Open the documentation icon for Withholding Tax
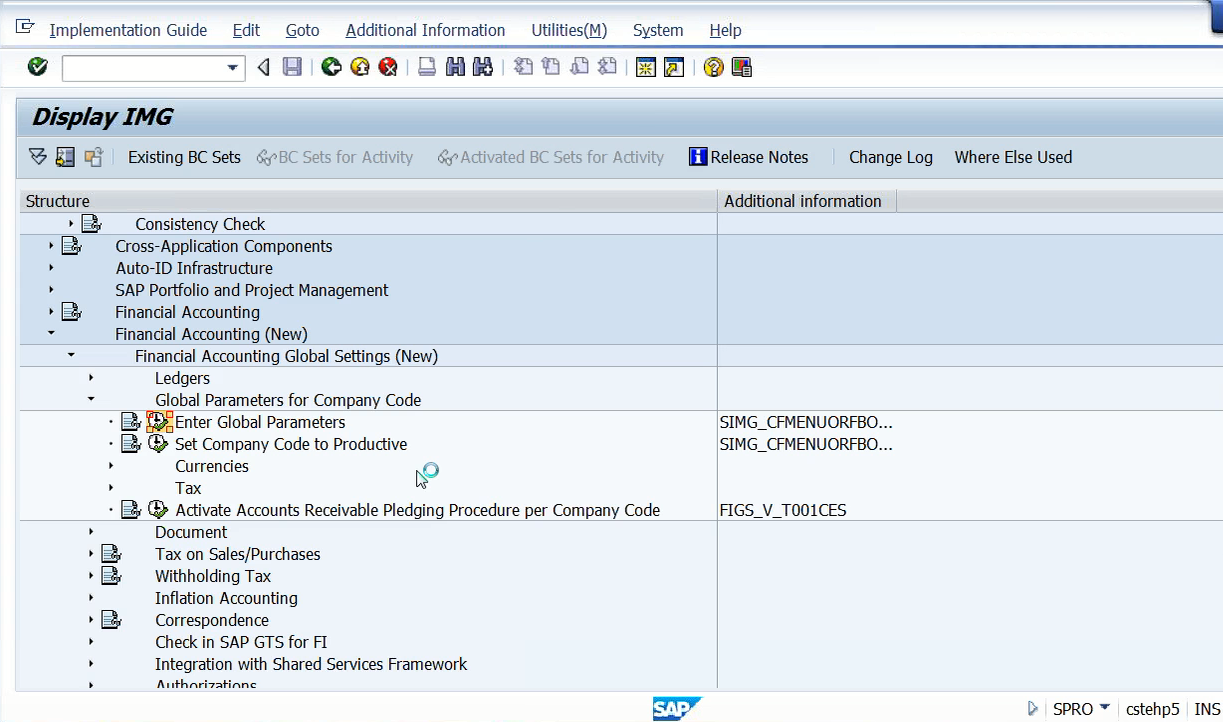Image resolution: width=1223 pixels, height=722 pixels. pos(111,576)
